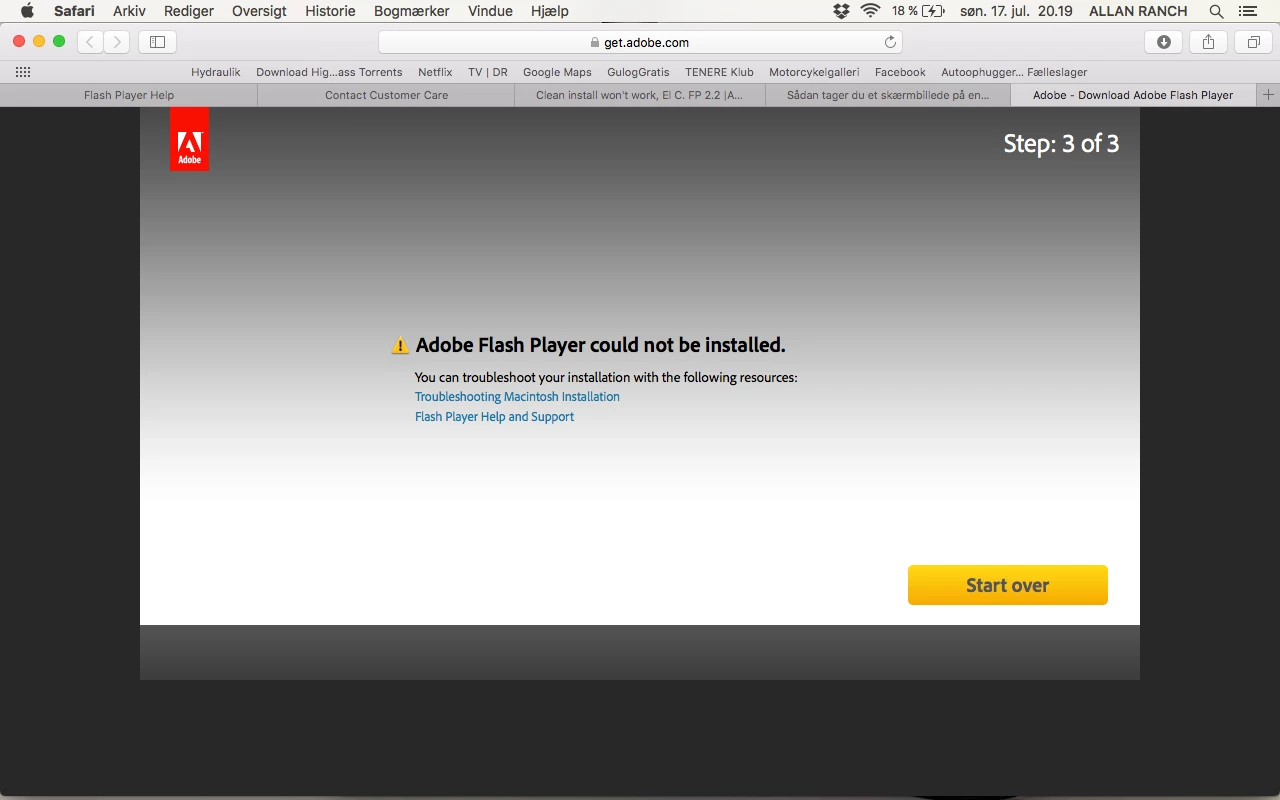
Task: Open the TV | DR bookmark
Action: [488, 72]
